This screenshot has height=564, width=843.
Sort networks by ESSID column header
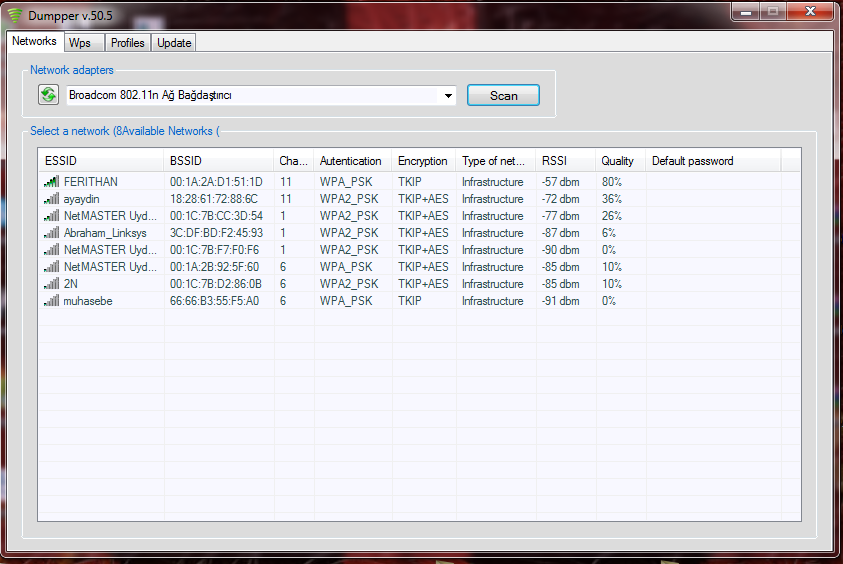[100, 161]
